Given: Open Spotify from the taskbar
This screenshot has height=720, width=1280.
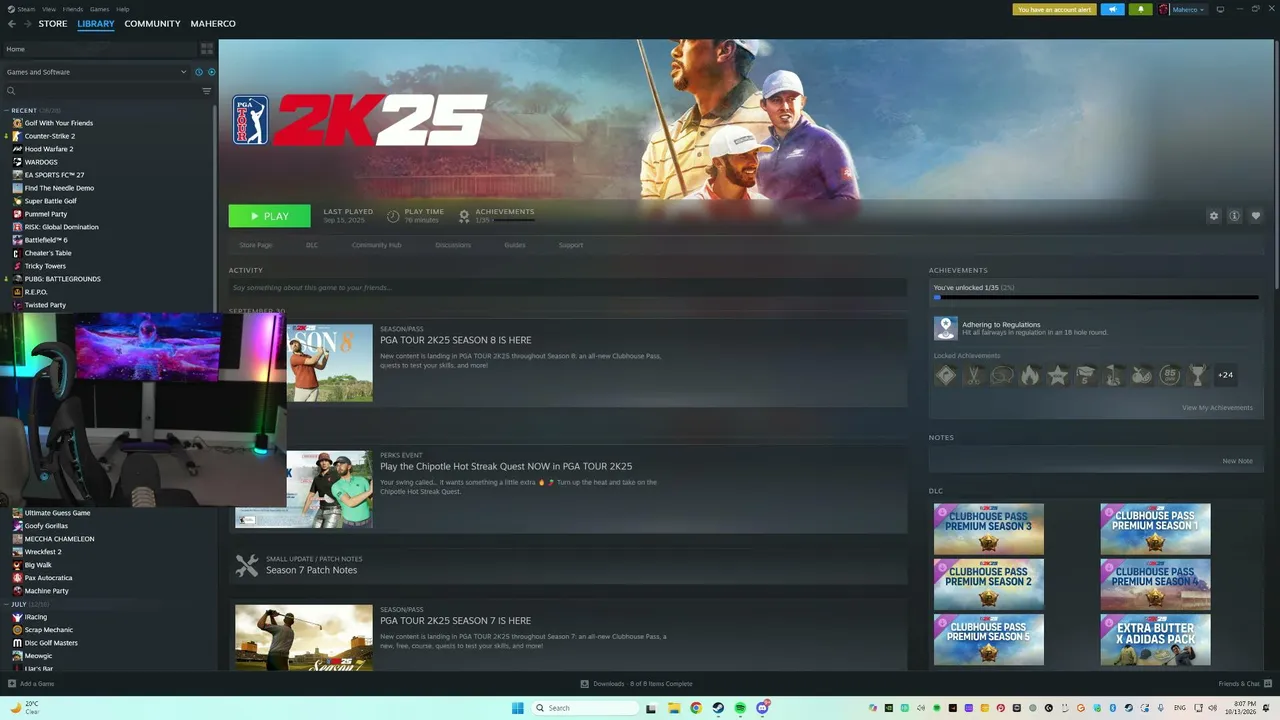Looking at the screenshot, I should [740, 708].
